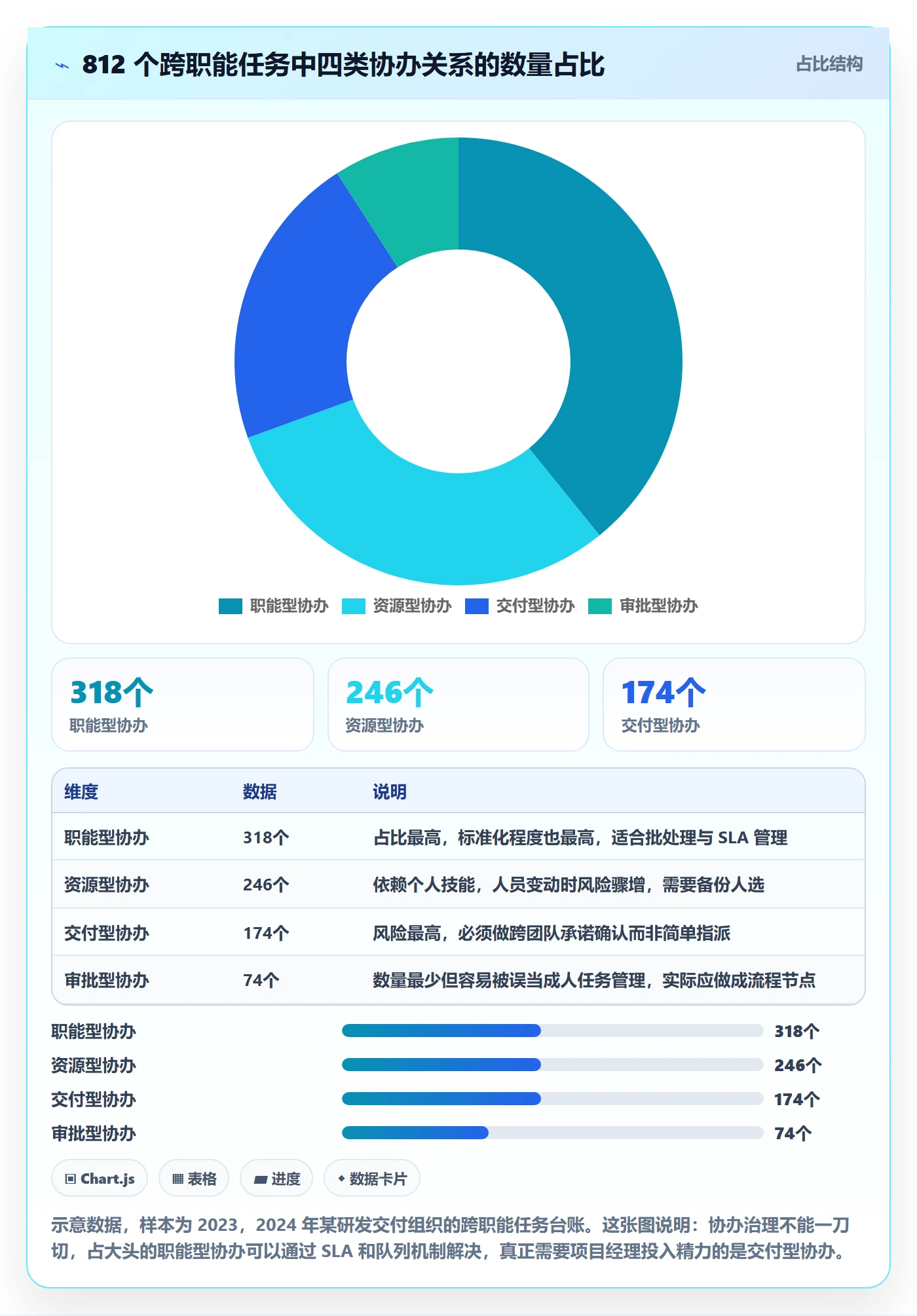Toggle the 资源型协办 legend swatch
This screenshot has width=917, height=1316.
pyautogui.click(x=354, y=606)
